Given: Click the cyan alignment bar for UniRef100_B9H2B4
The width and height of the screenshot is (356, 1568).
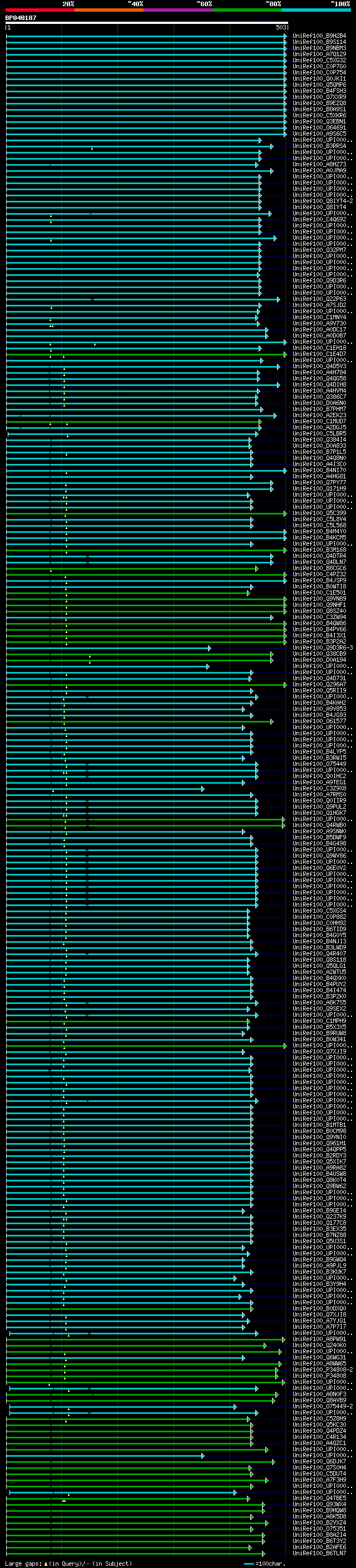Looking at the screenshot, I should (146, 36).
